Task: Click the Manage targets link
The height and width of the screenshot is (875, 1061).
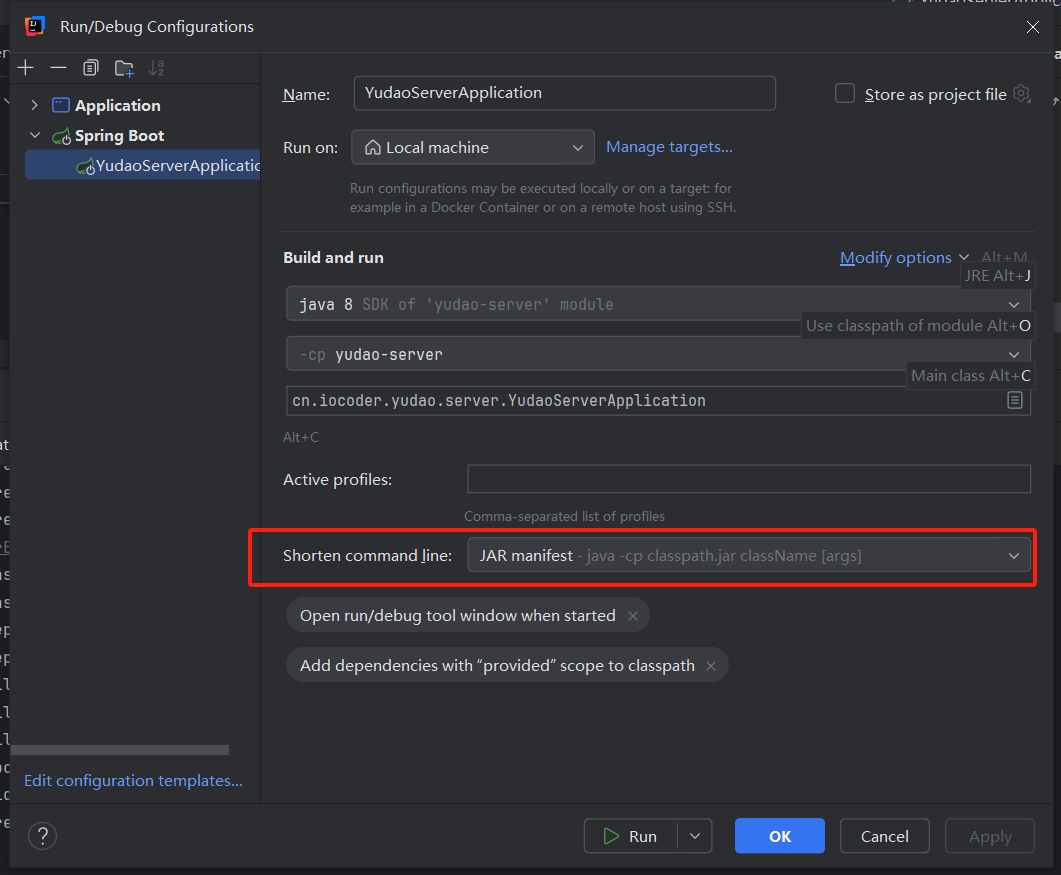Action: tap(669, 147)
